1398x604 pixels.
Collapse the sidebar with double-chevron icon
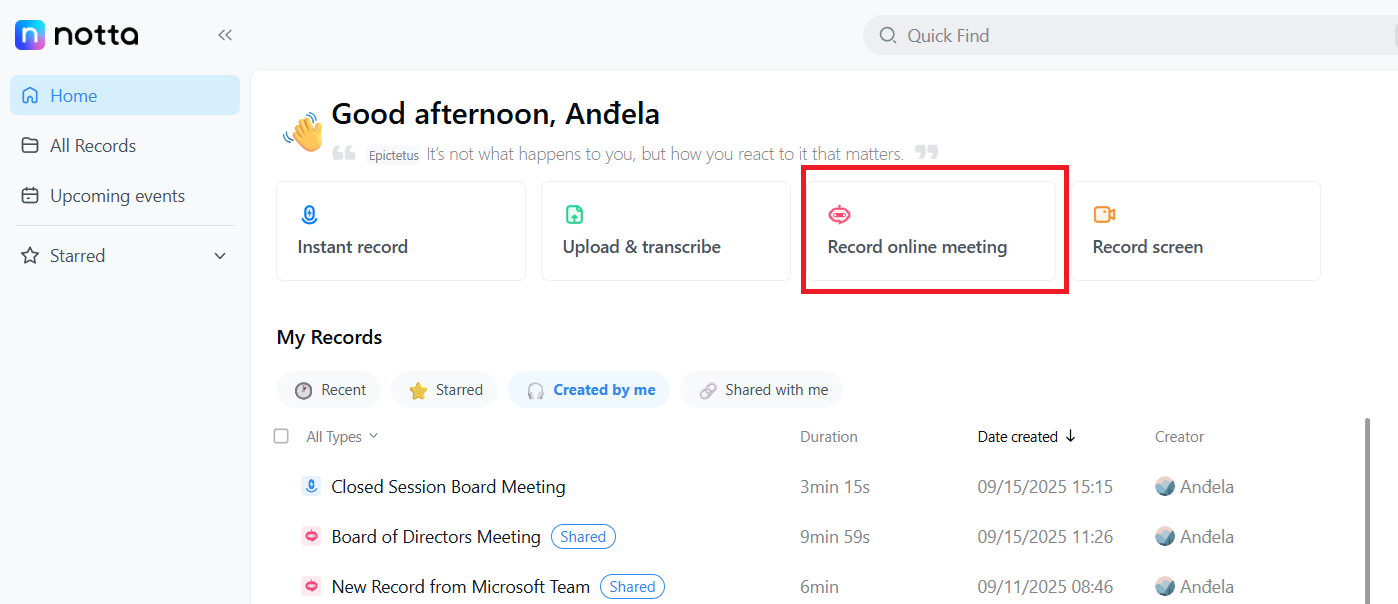pyautogui.click(x=225, y=35)
